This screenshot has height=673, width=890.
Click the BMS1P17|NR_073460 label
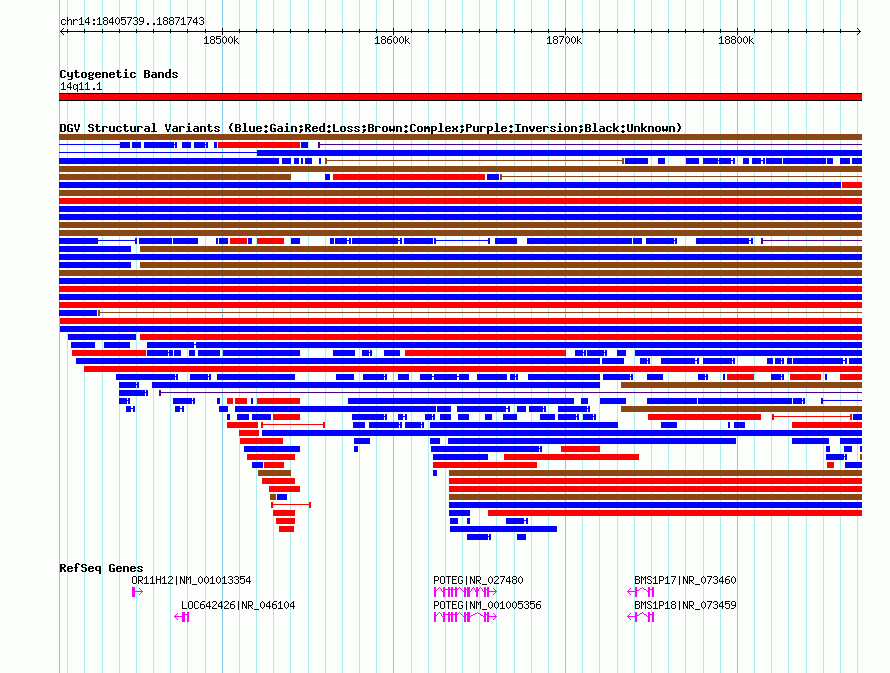[685, 580]
